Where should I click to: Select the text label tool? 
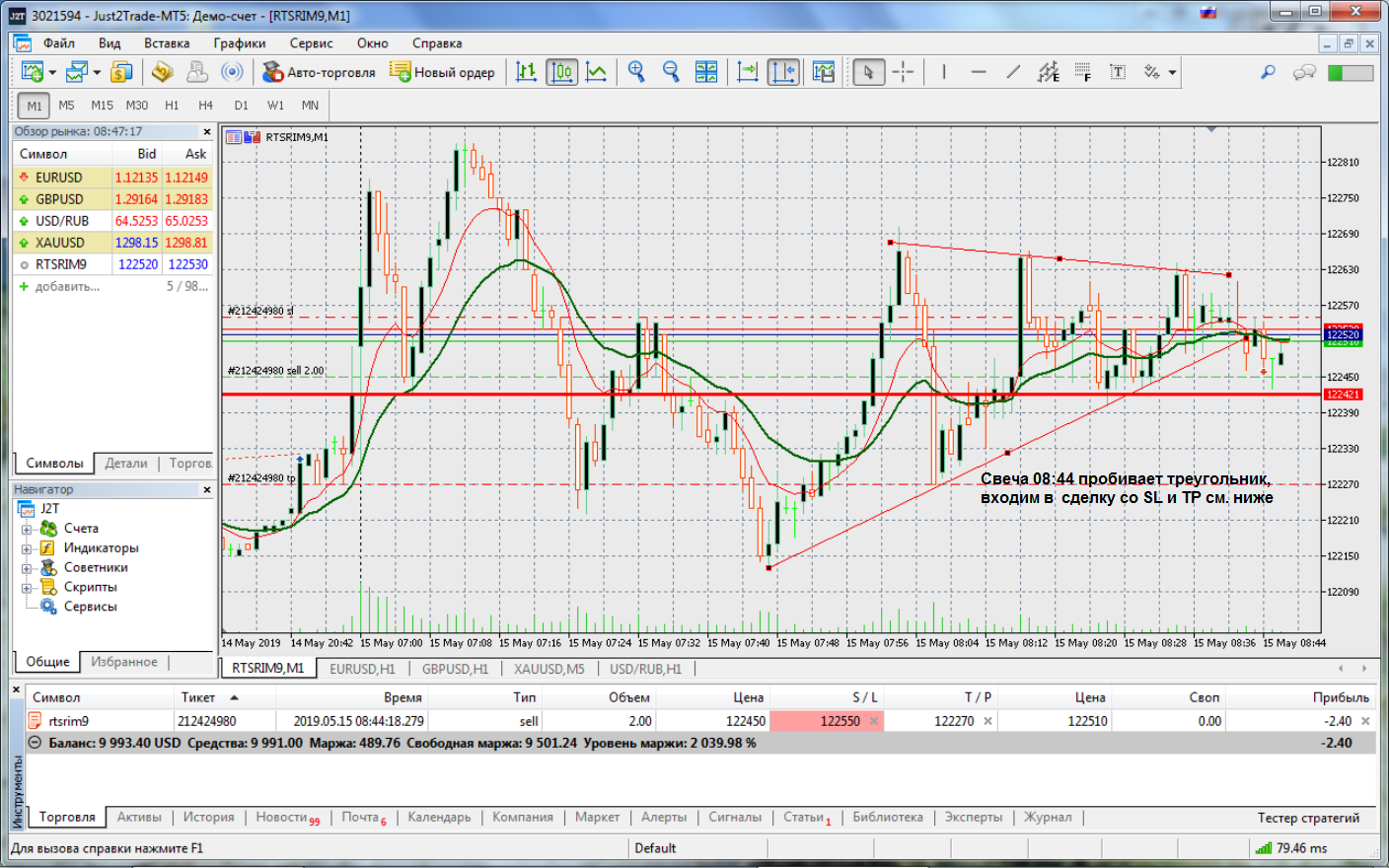click(1118, 72)
